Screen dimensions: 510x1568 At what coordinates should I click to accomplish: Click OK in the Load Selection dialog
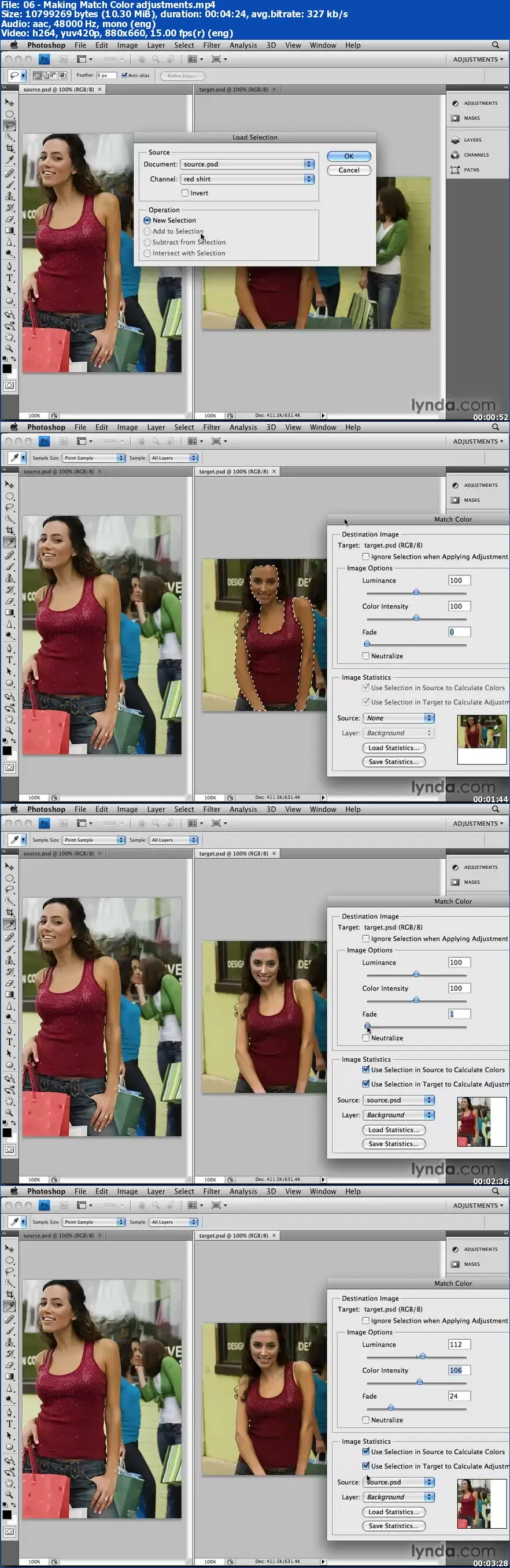[349, 157]
